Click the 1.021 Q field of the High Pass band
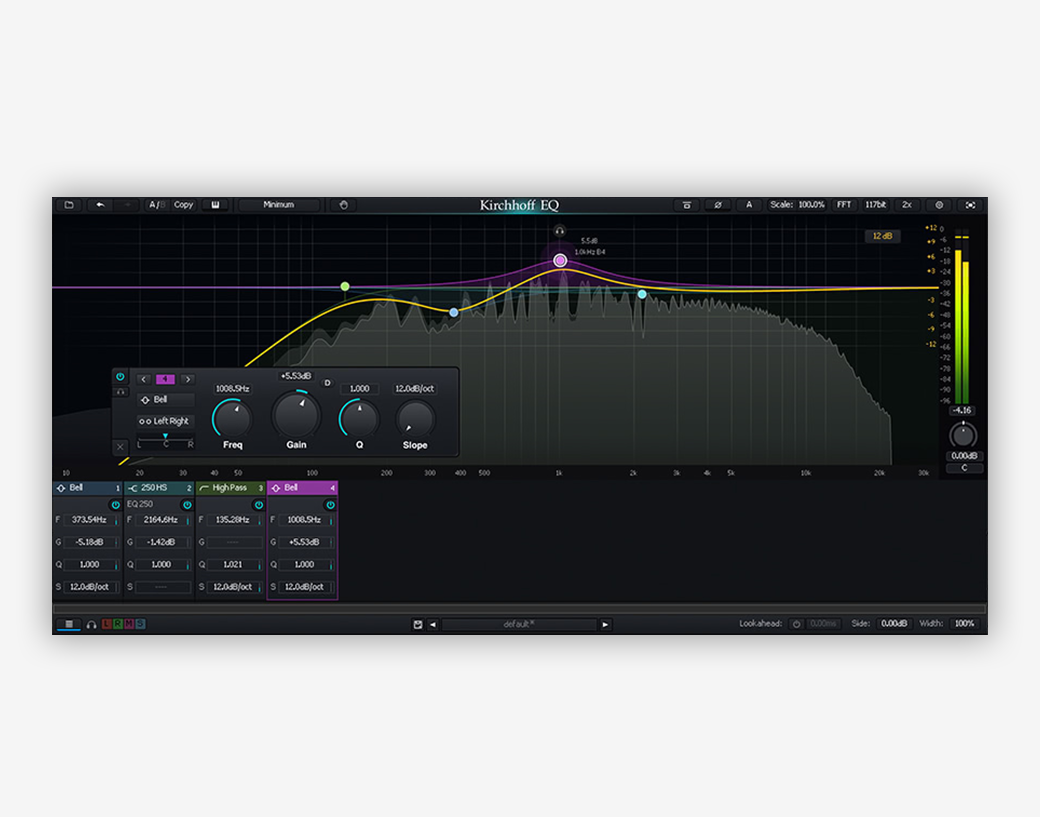This screenshot has height=817, width=1040. 233,565
